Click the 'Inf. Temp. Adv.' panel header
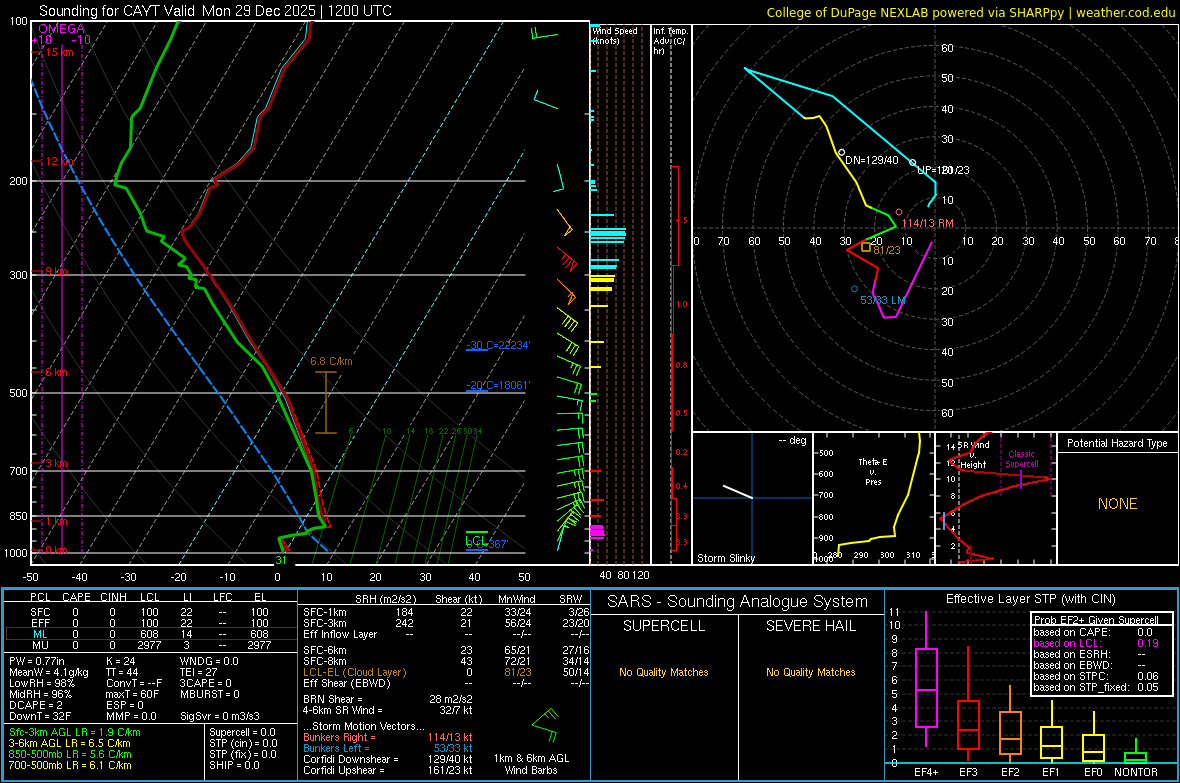The height and width of the screenshot is (783, 1180). click(670, 41)
